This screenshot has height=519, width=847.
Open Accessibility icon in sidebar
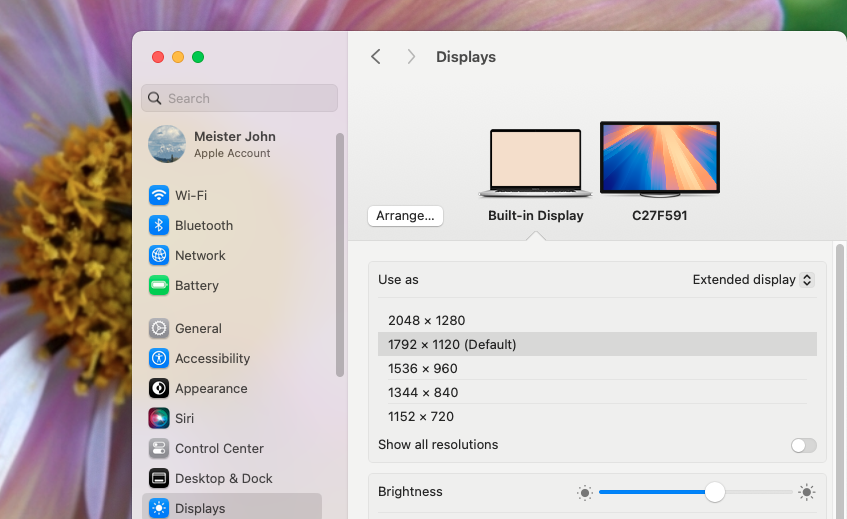tap(159, 358)
